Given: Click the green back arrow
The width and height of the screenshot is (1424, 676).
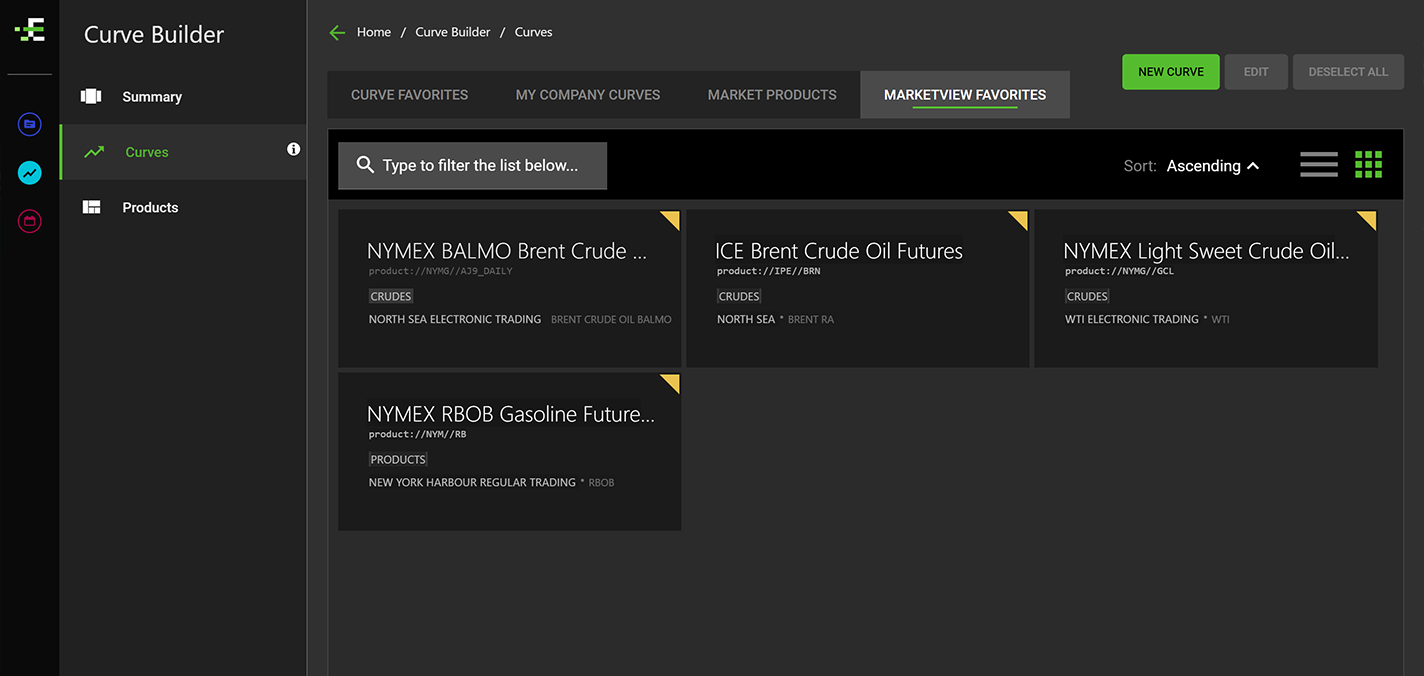Looking at the screenshot, I should pyautogui.click(x=337, y=32).
